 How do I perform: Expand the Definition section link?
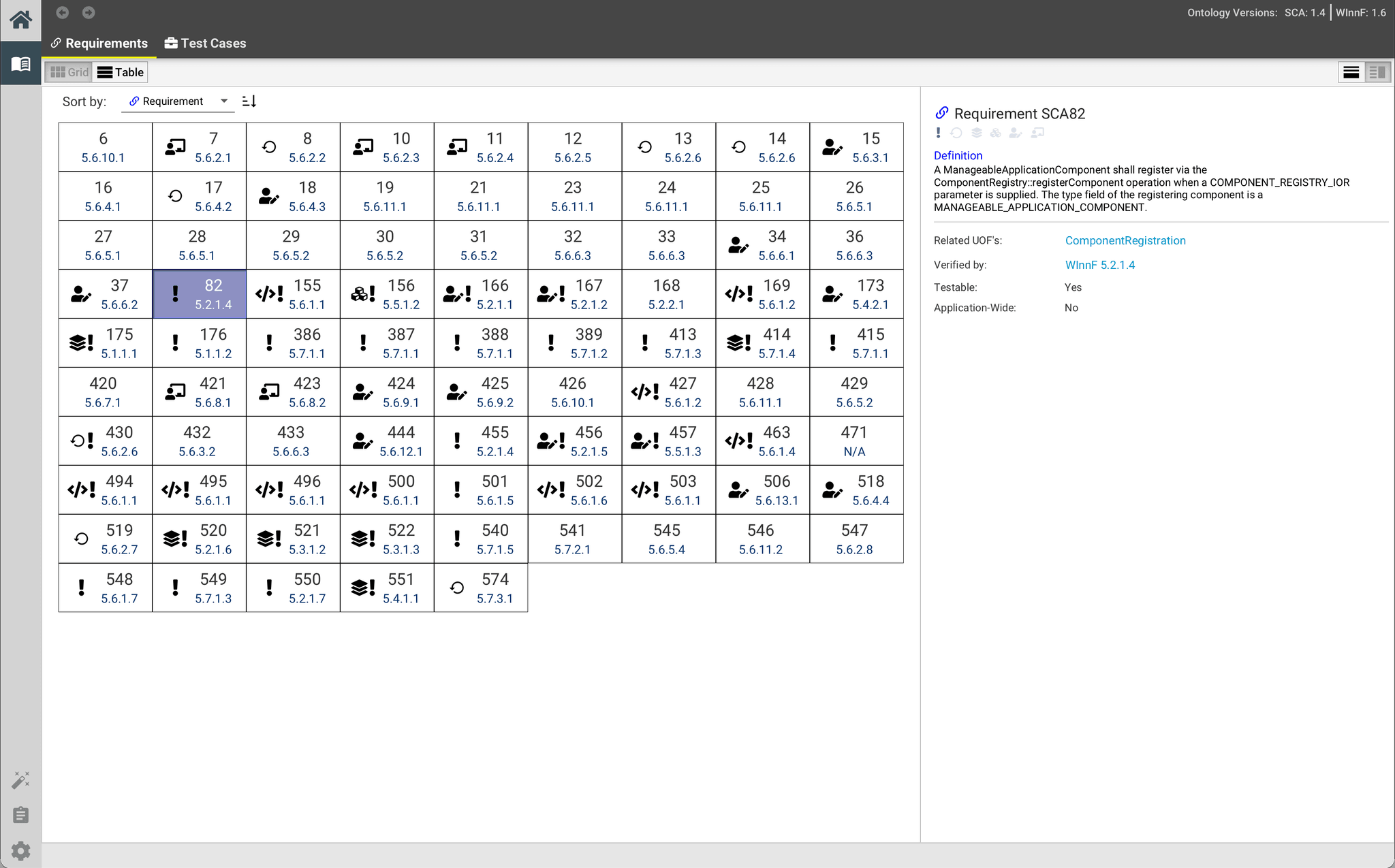point(957,155)
